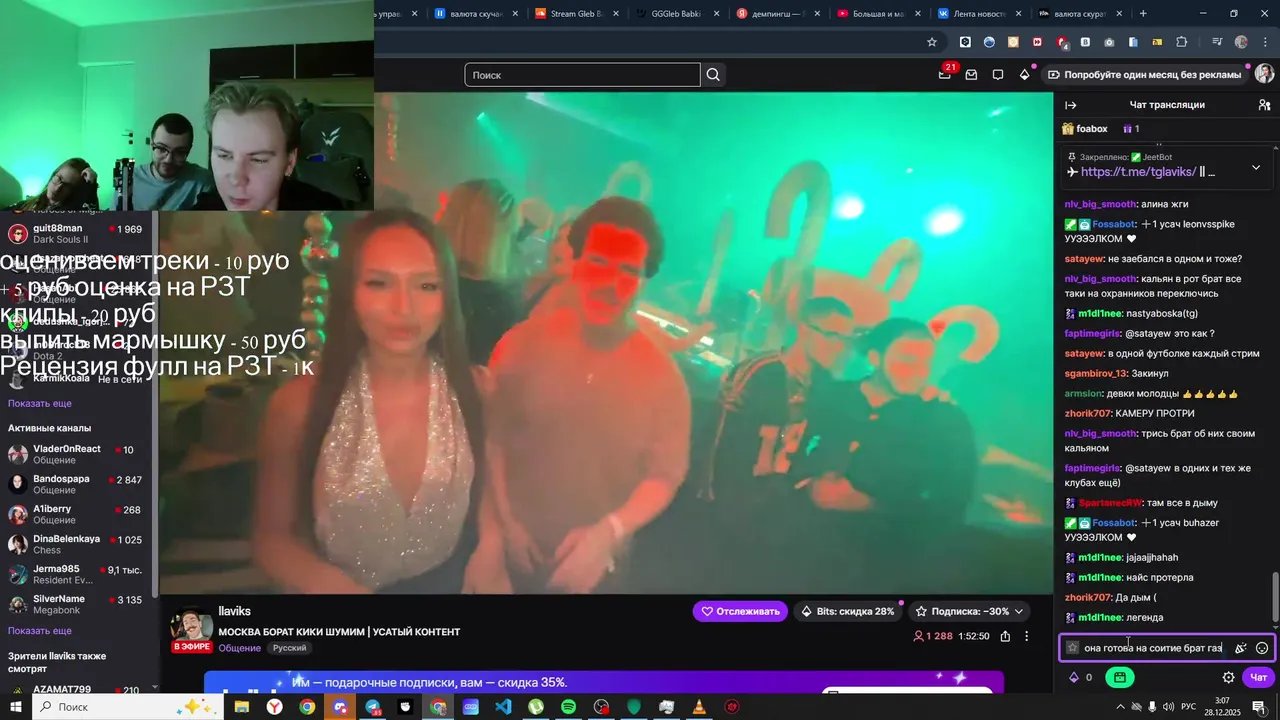Open the chat community users icon

pyautogui.click(x=1264, y=105)
